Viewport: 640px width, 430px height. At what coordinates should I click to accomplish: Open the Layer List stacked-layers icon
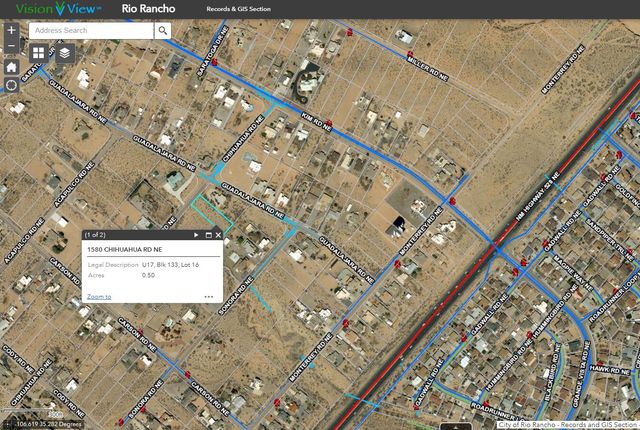64,53
